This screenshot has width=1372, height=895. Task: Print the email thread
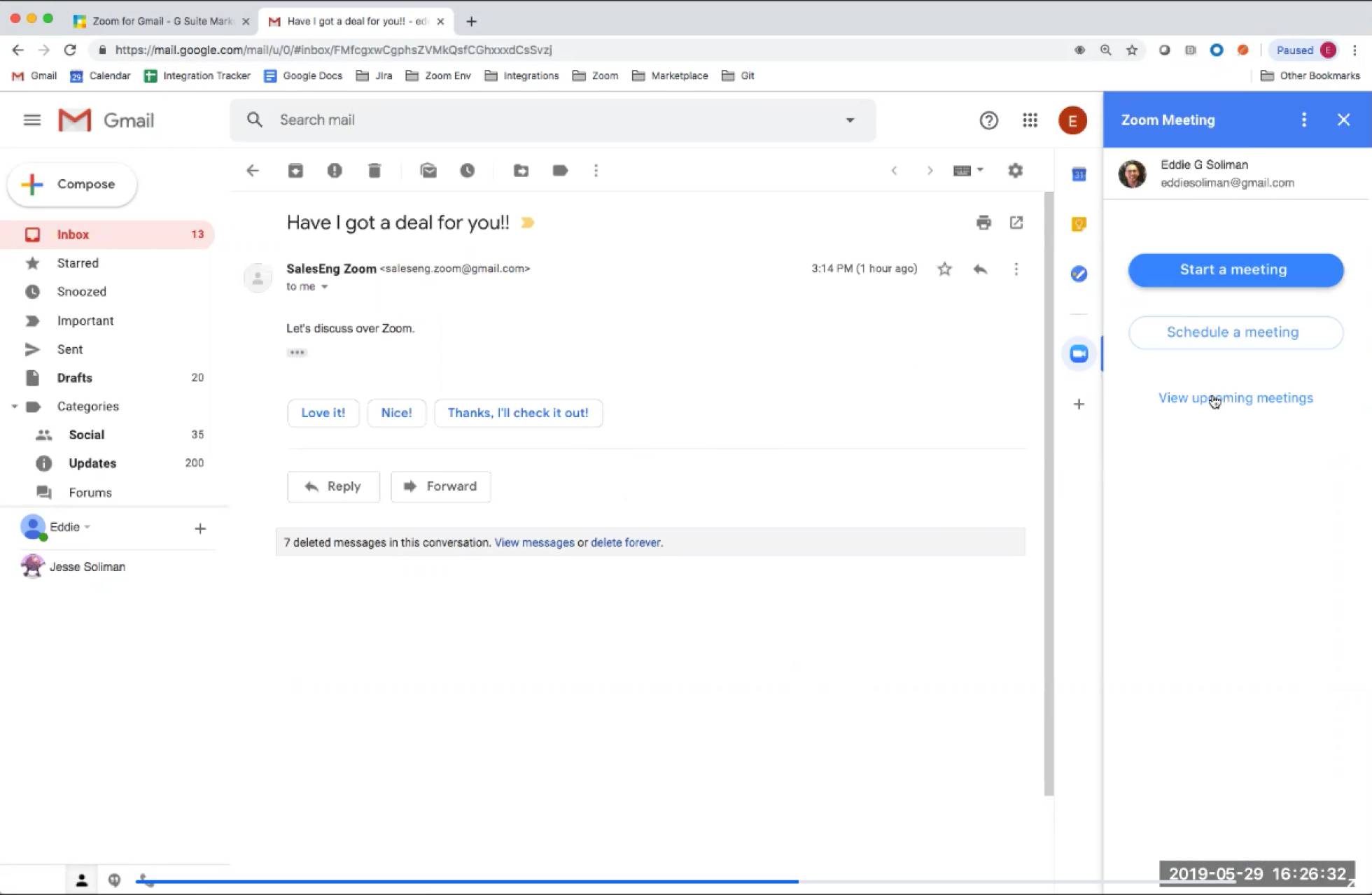pos(983,223)
